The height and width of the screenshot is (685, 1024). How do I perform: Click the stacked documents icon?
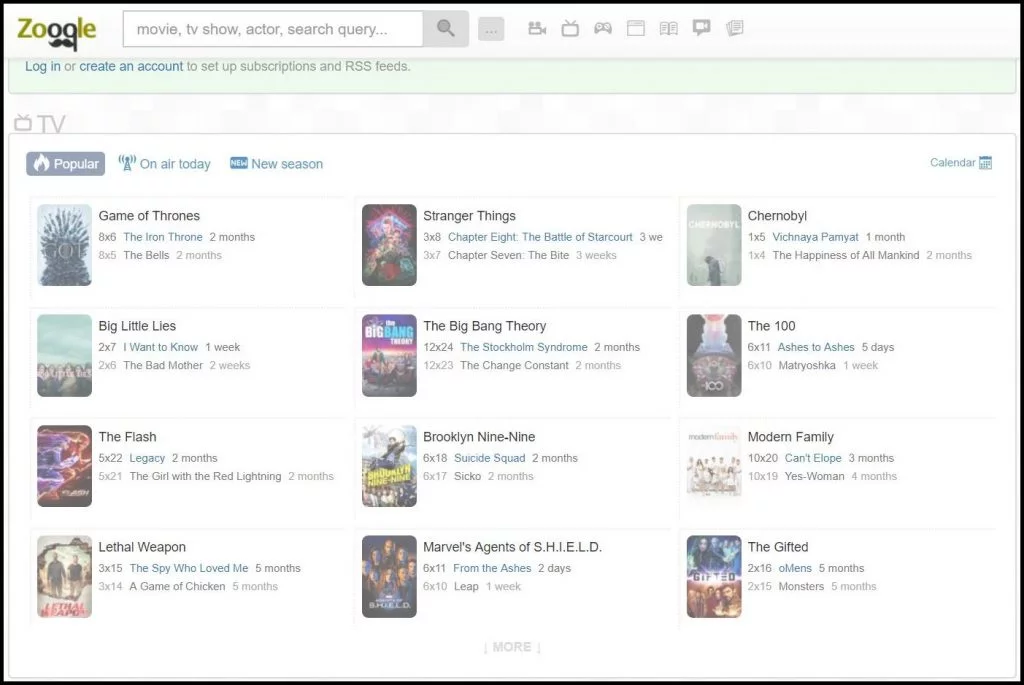click(734, 29)
